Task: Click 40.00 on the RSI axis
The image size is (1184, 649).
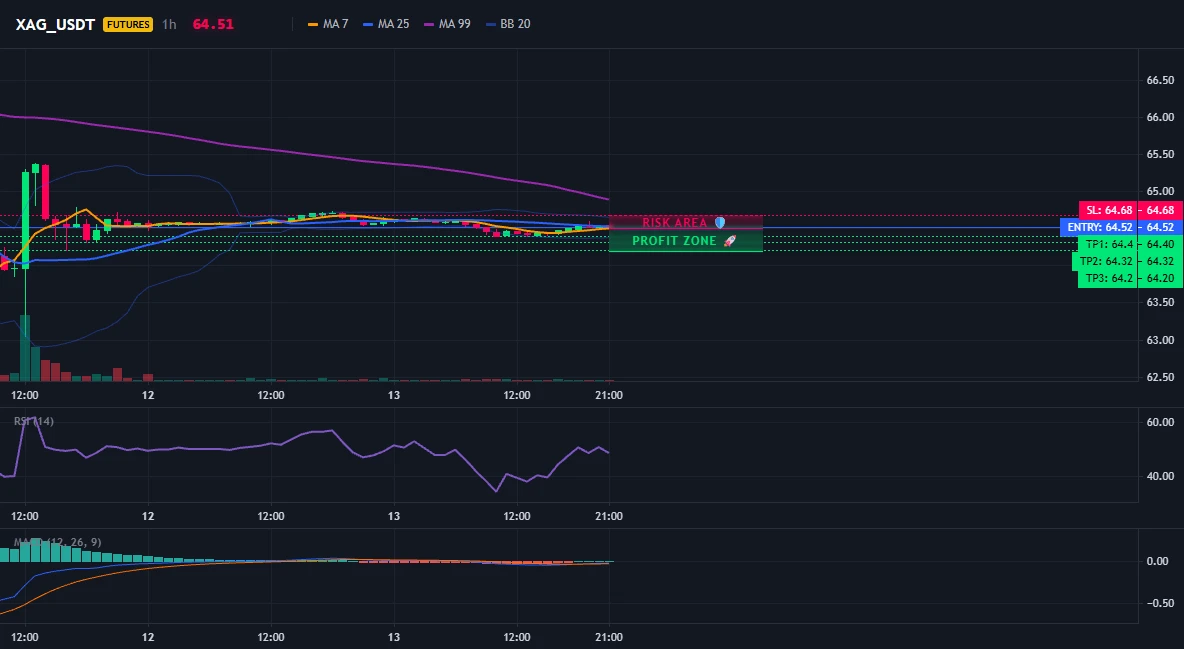Action: [1160, 476]
